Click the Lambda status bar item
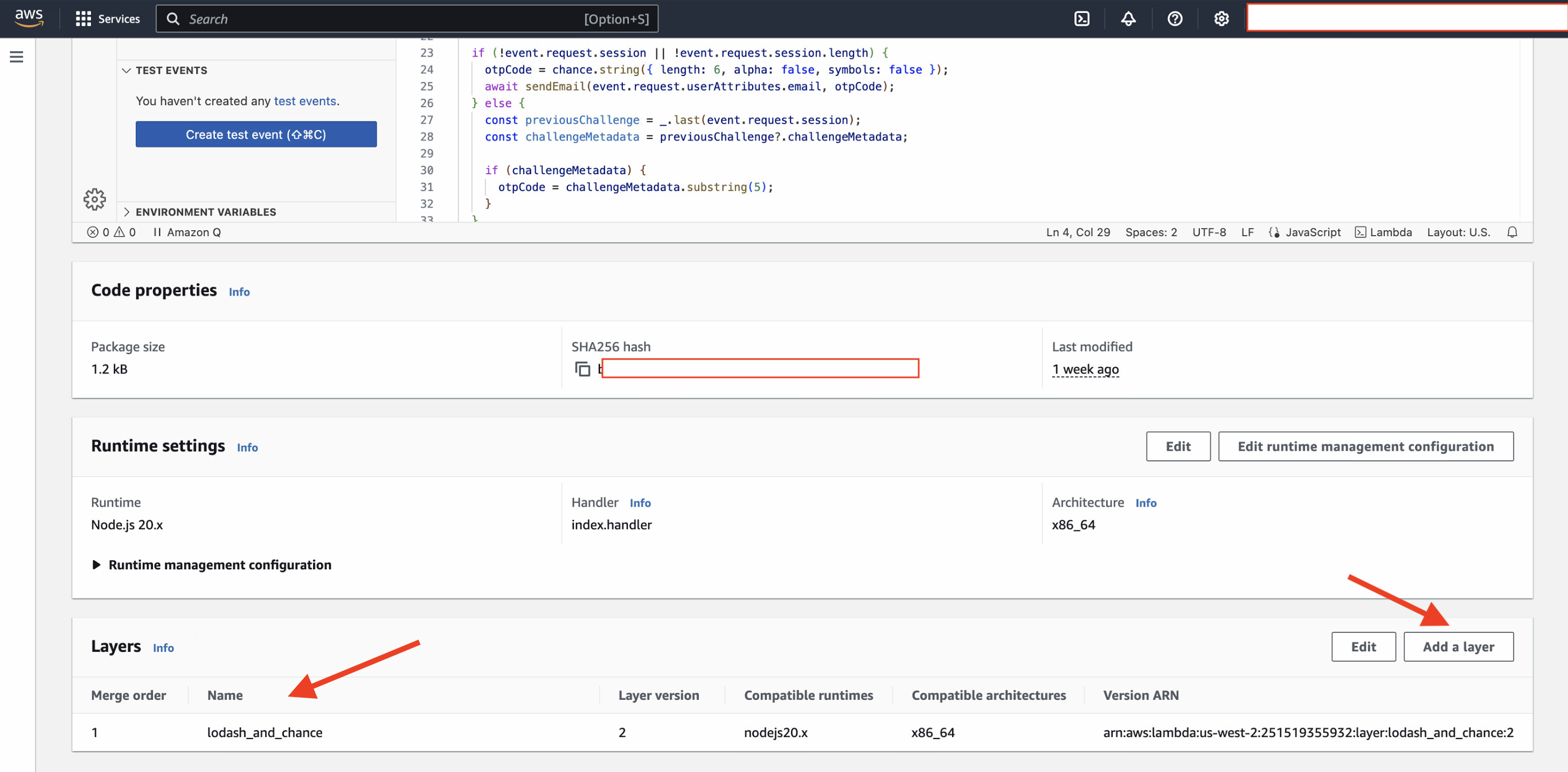Image resolution: width=1568 pixels, height=772 pixels. click(1384, 232)
